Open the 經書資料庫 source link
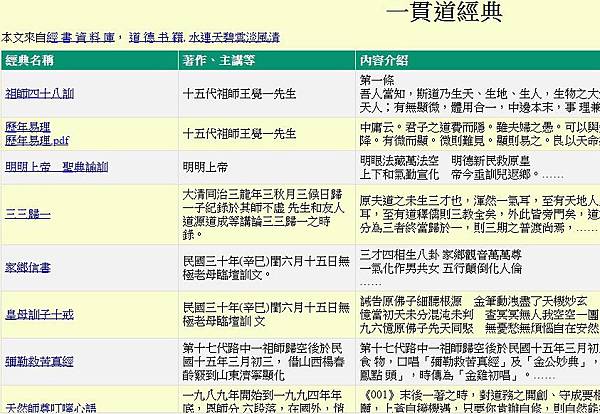This screenshot has width=600, height=414. [81, 37]
